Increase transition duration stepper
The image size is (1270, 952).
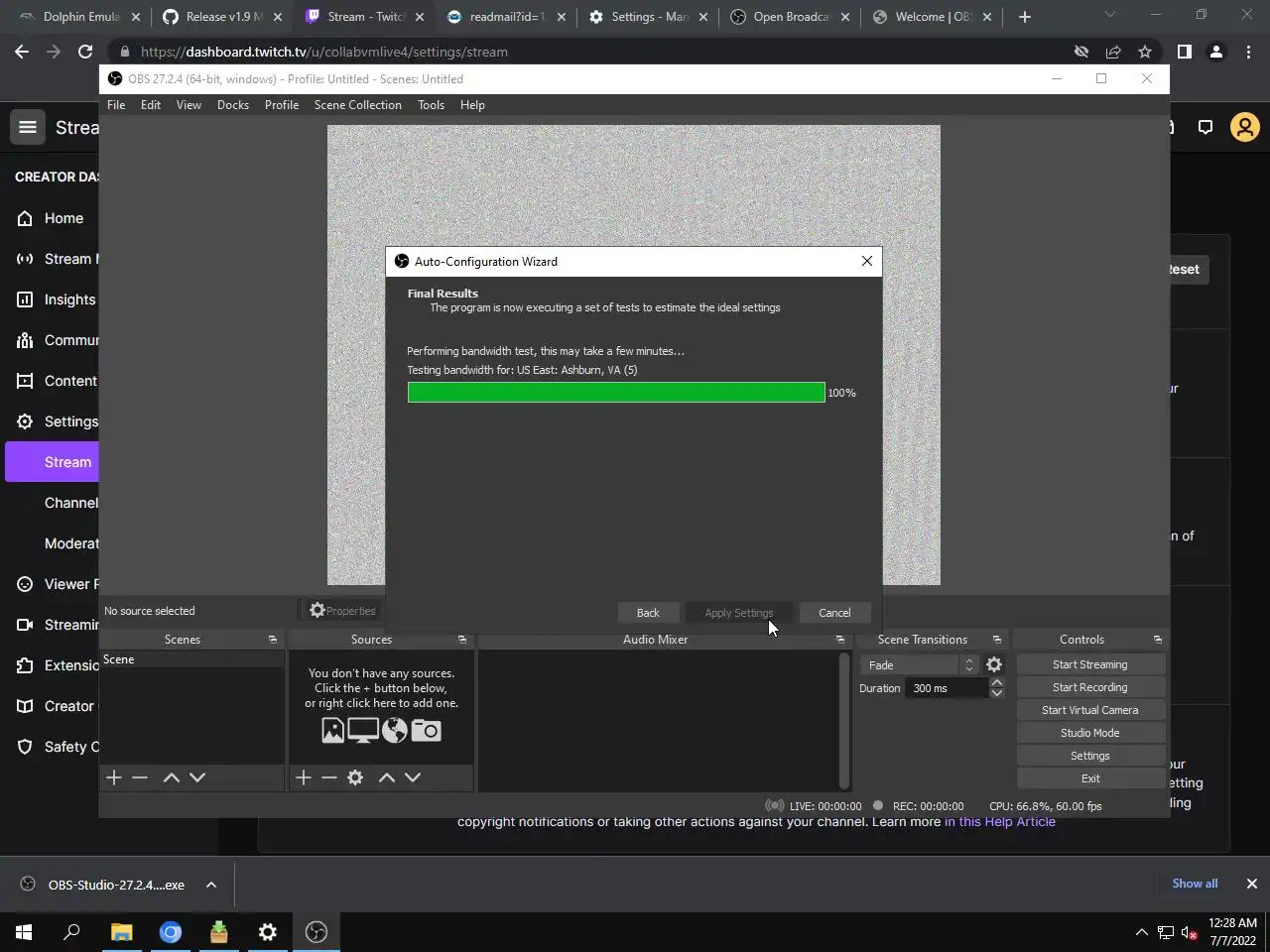click(x=997, y=682)
